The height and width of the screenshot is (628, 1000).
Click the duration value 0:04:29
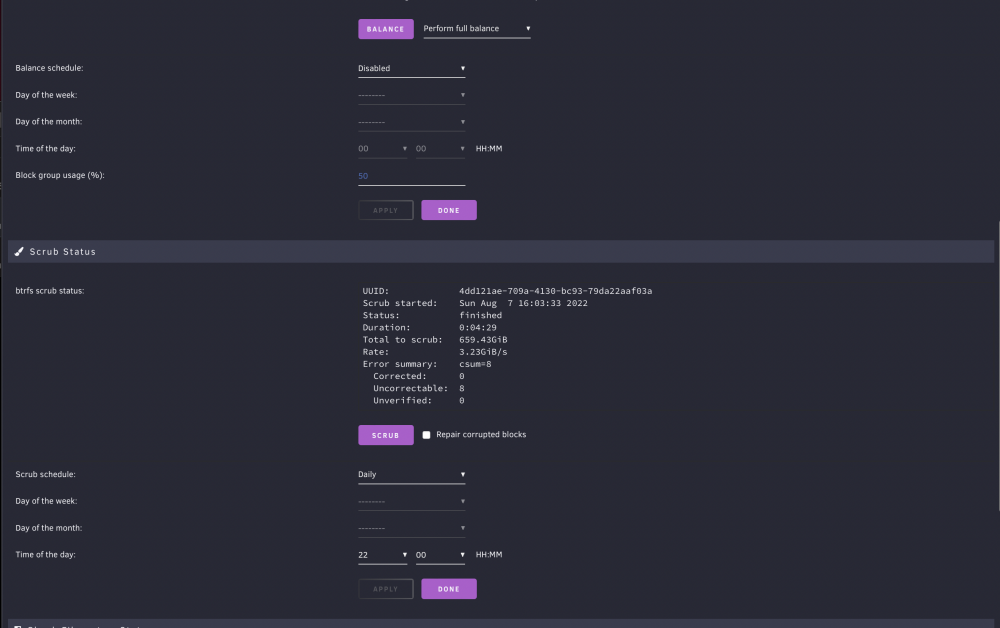coord(478,327)
